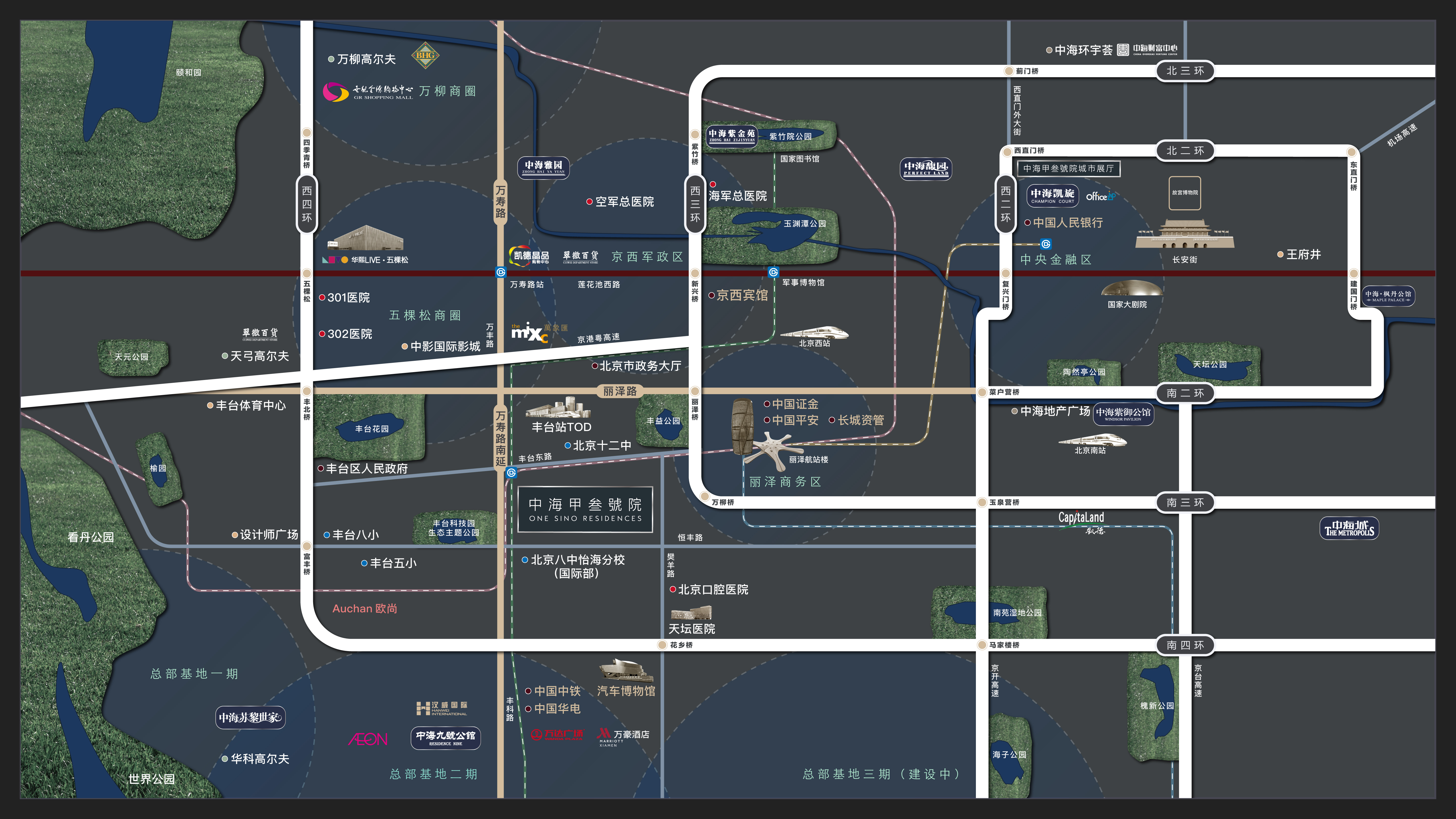The height and width of the screenshot is (819, 1456).
Task: Click the red dot beside 空军总医院
Action: (x=589, y=202)
